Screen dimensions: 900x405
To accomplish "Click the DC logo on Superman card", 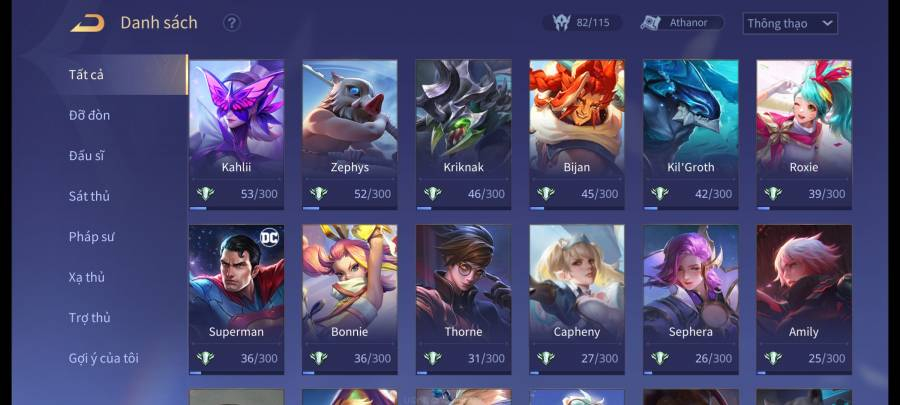I will coord(269,237).
